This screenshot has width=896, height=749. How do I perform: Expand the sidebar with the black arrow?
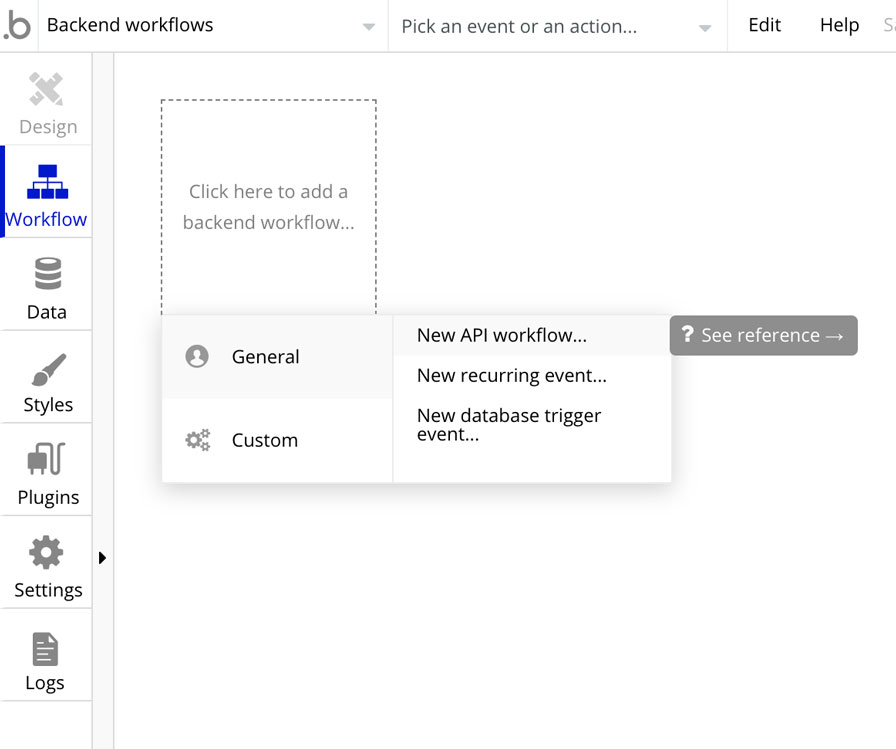(102, 558)
